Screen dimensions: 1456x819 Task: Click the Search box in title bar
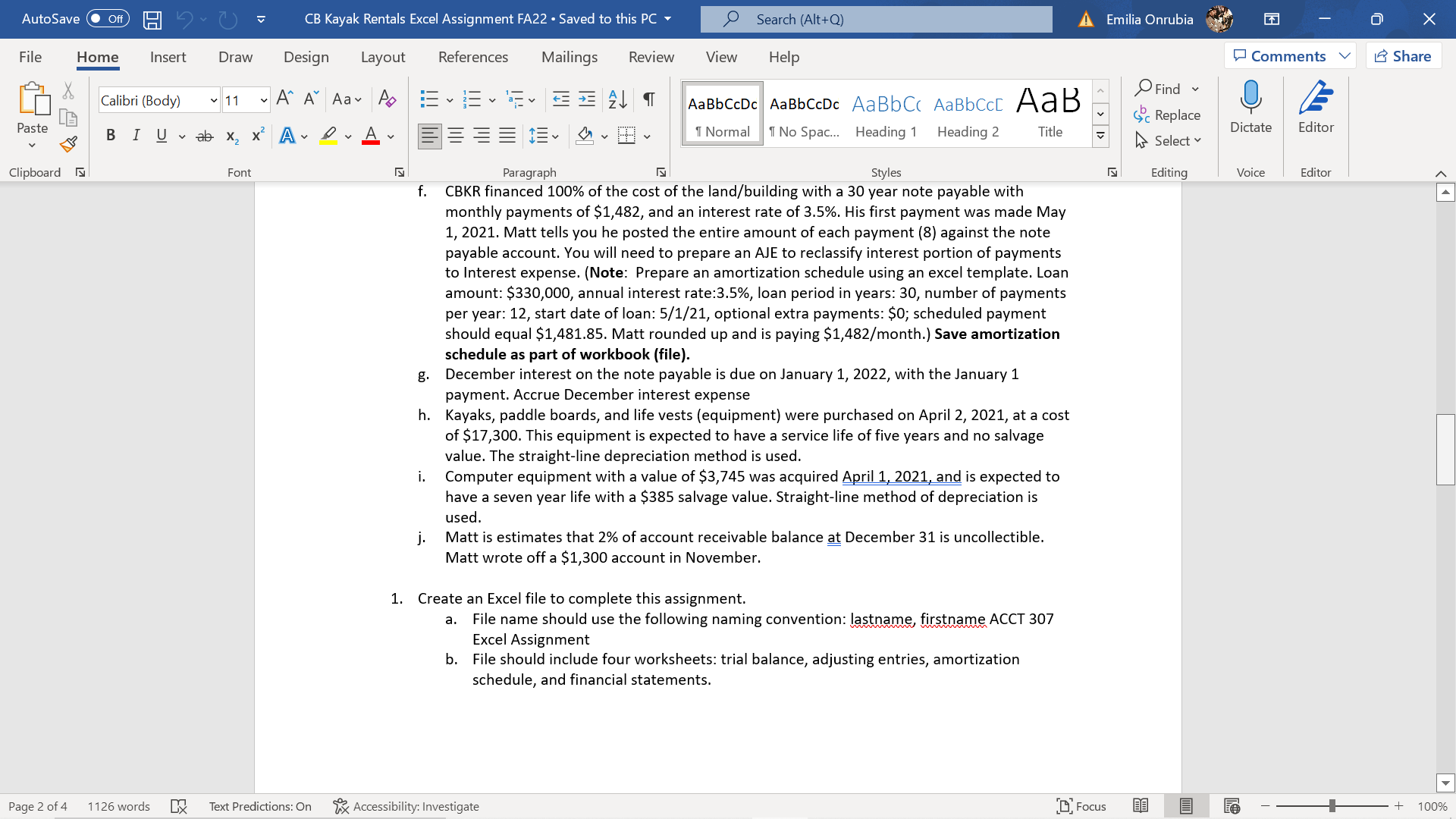877,19
